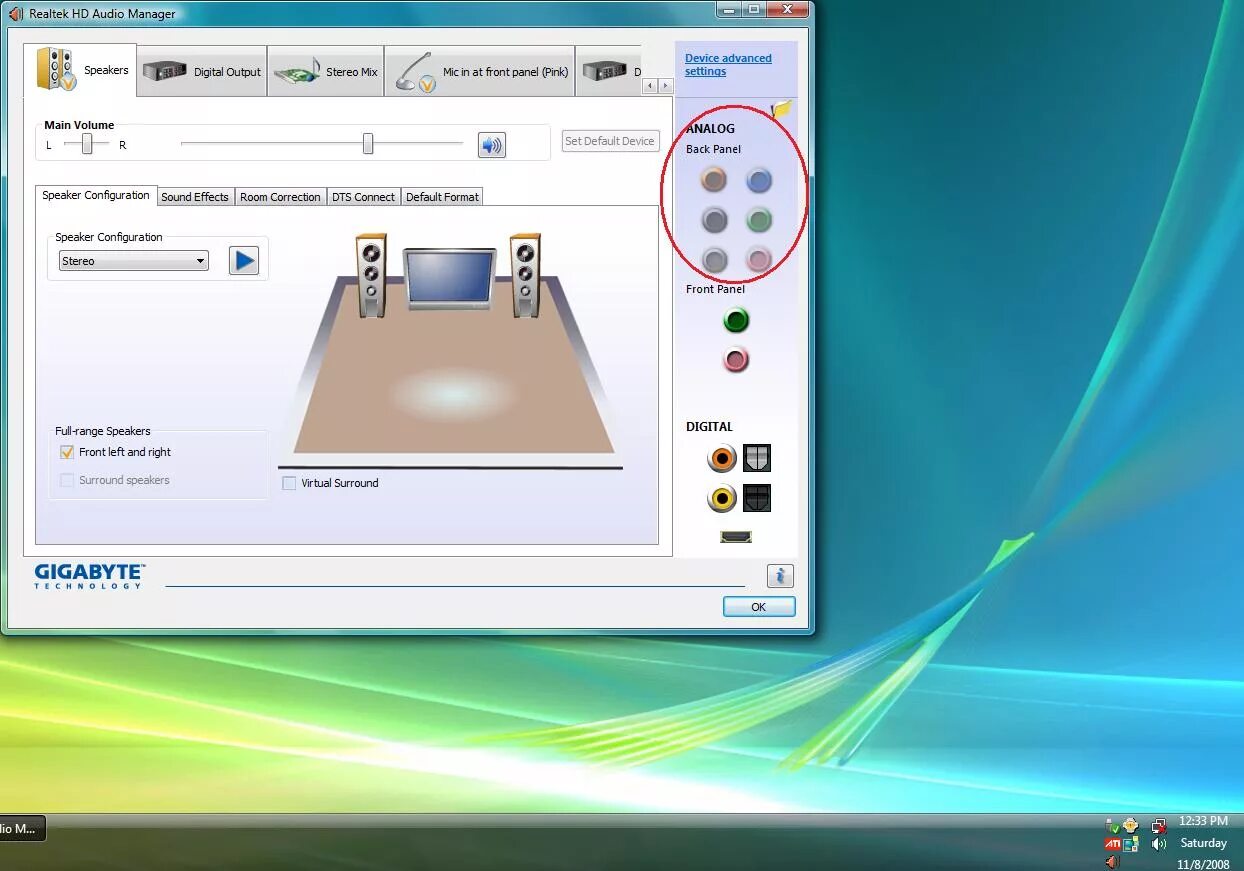Viewport: 1244px width, 871px height.
Task: Open connector settings yellow folder icon
Action: (x=781, y=110)
